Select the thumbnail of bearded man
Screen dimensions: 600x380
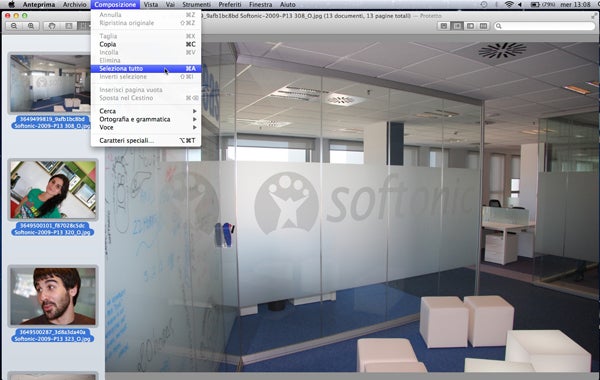point(53,296)
